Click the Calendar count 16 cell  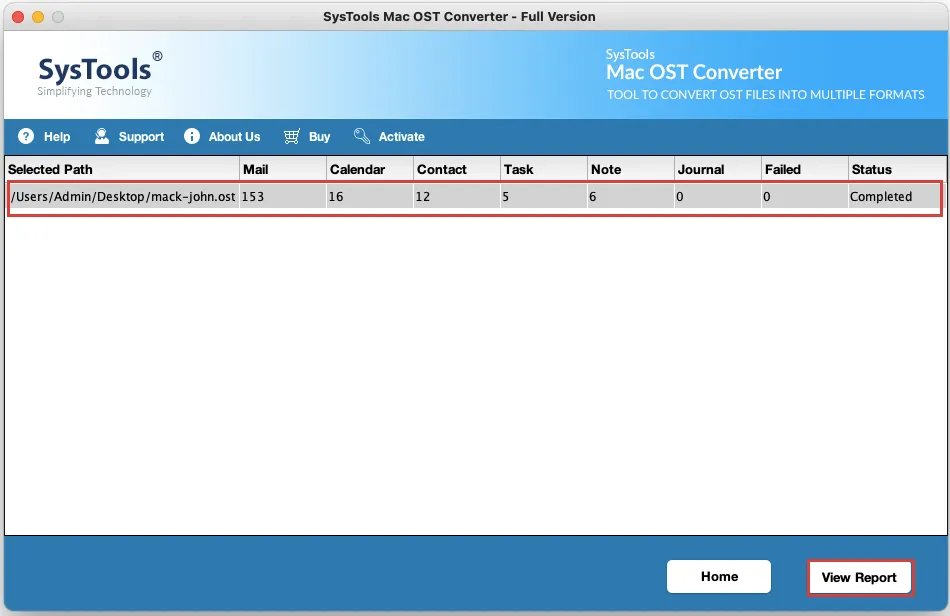click(370, 197)
